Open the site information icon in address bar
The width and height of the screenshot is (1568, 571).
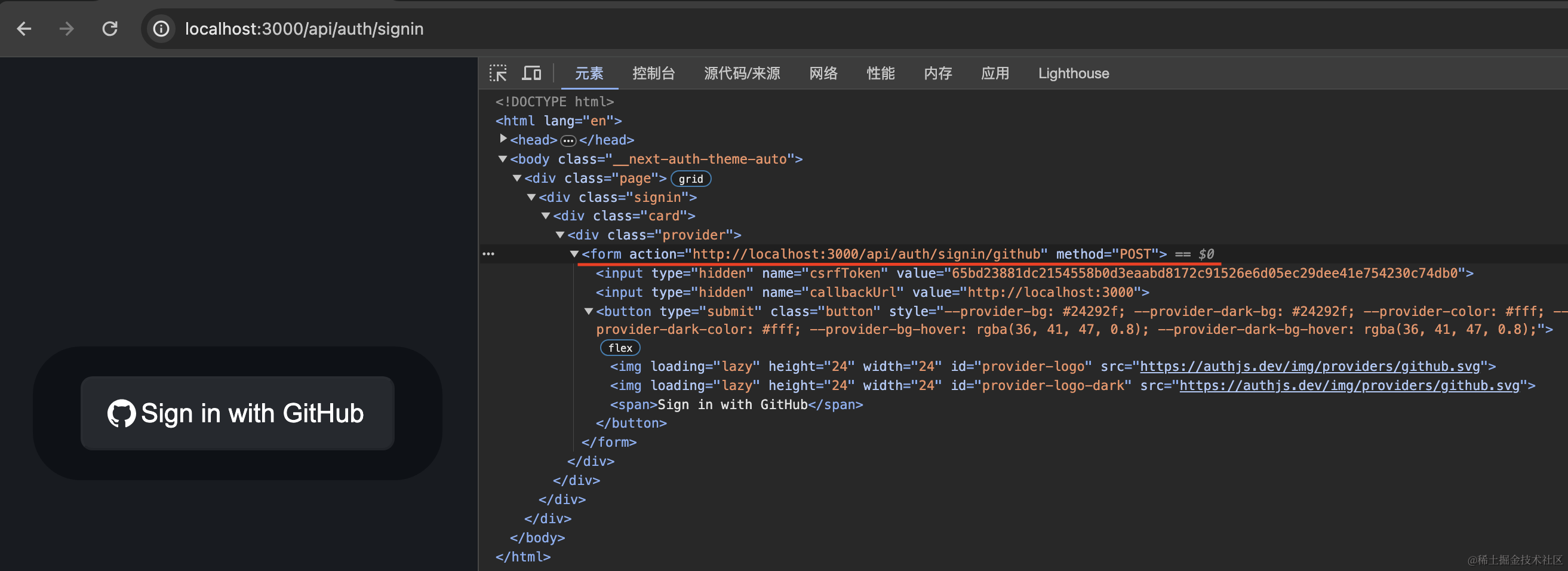pos(161,29)
